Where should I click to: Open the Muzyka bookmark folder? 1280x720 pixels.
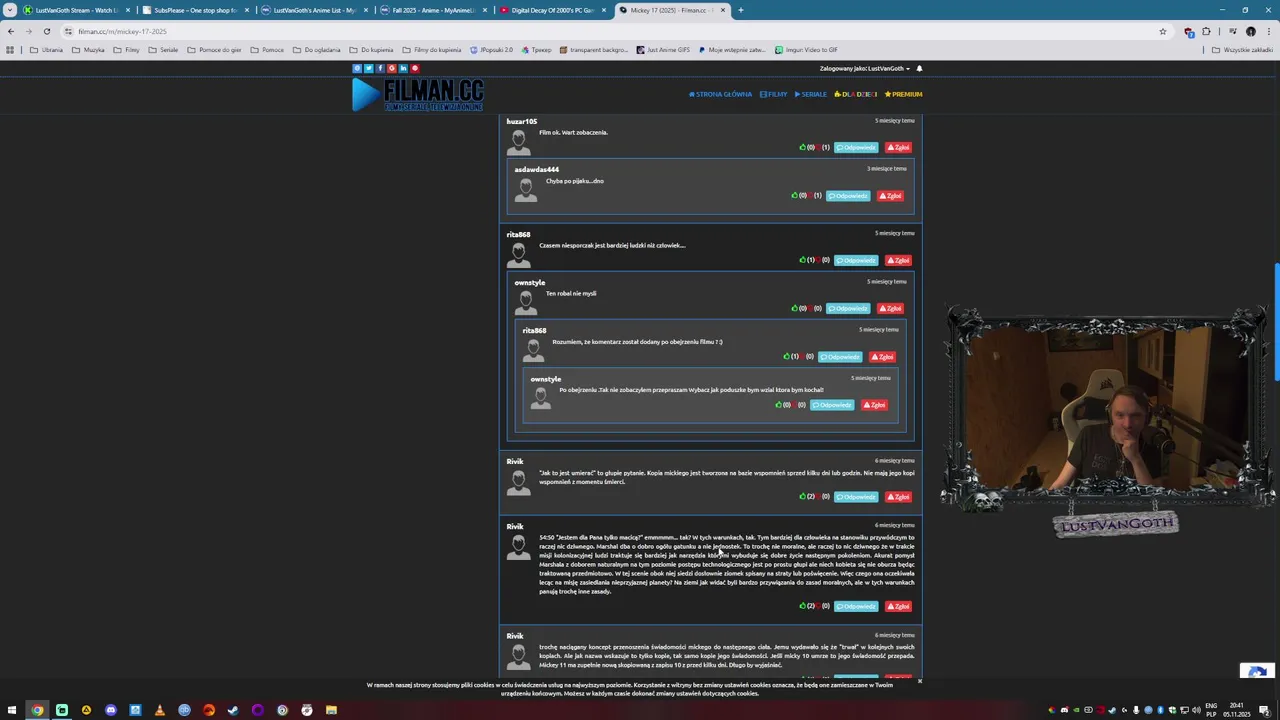pos(88,49)
